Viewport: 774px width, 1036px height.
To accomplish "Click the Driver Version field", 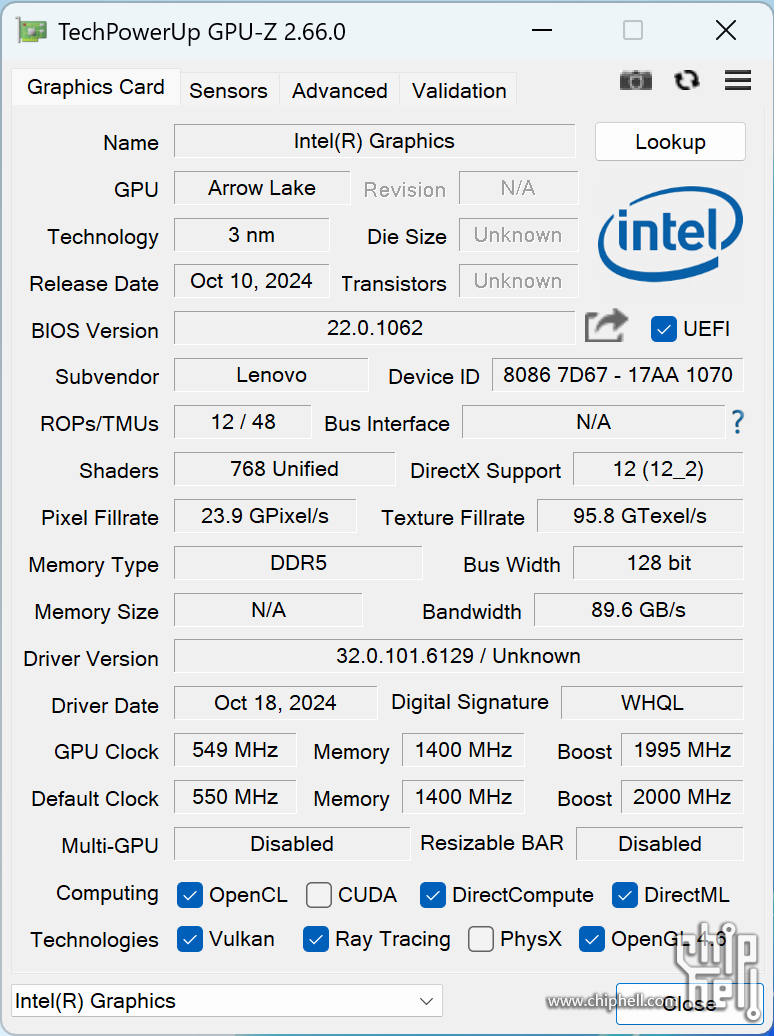I will click(458, 656).
